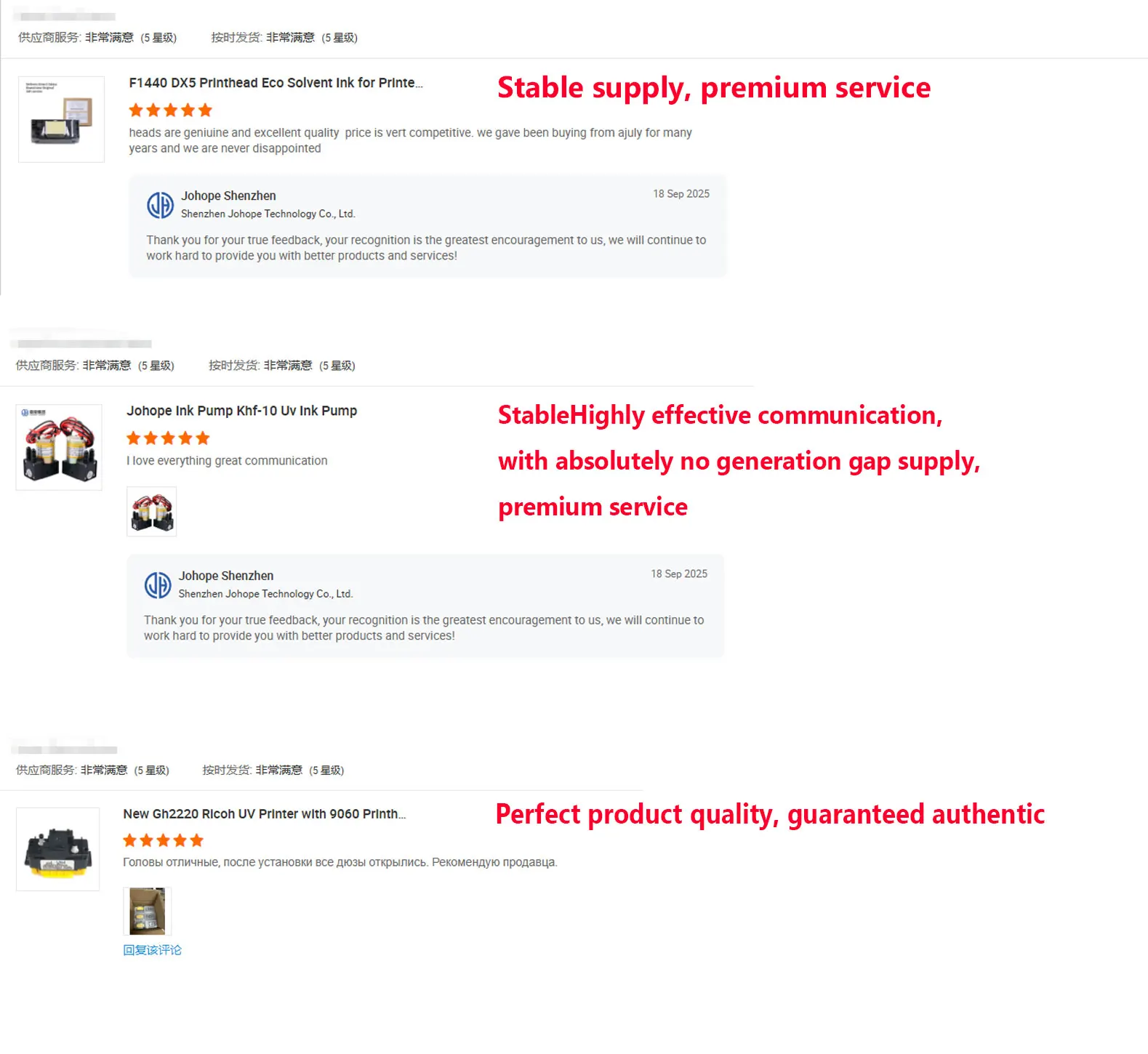Viewport: 1148px width, 1054px height.
Task: Click the Johope logo in first reply
Action: (x=160, y=205)
